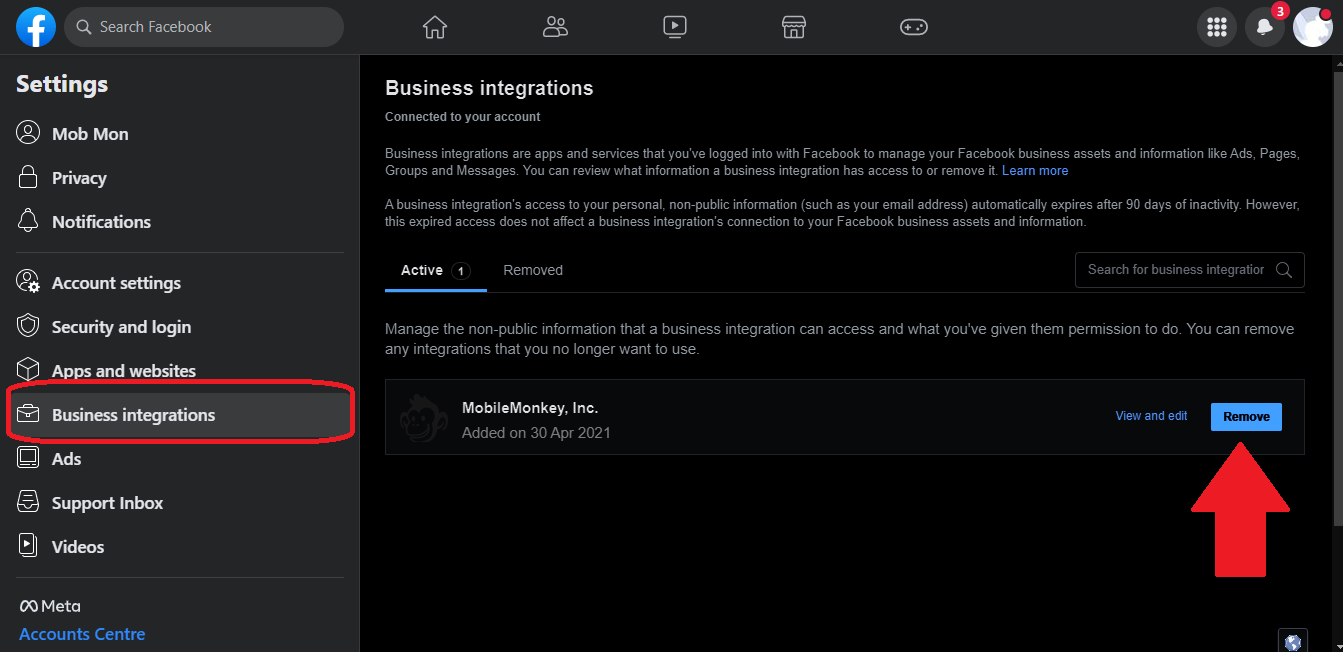
Task: Click the Videos icon in sidebar
Action: (x=28, y=546)
